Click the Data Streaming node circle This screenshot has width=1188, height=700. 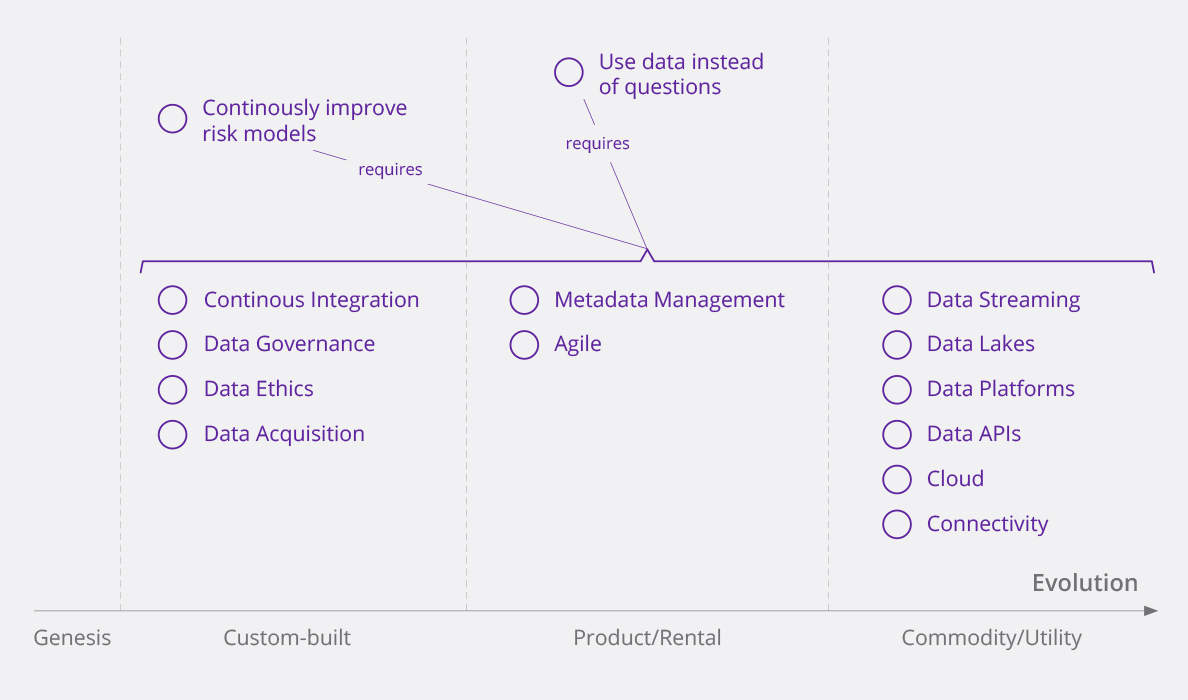point(897,300)
